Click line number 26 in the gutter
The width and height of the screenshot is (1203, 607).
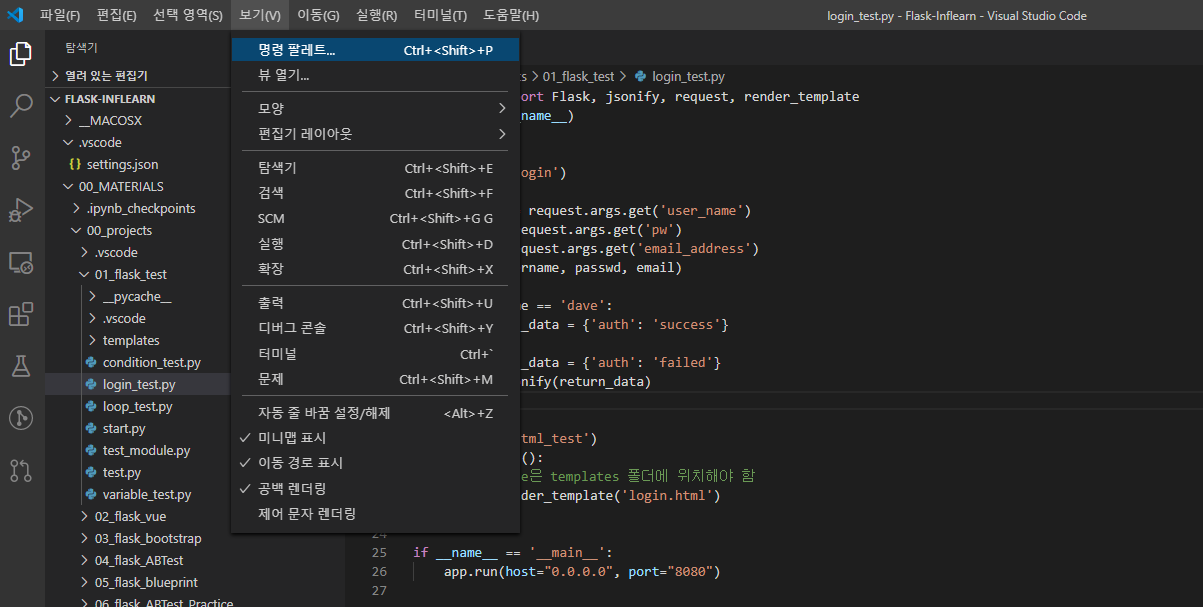coord(379,572)
